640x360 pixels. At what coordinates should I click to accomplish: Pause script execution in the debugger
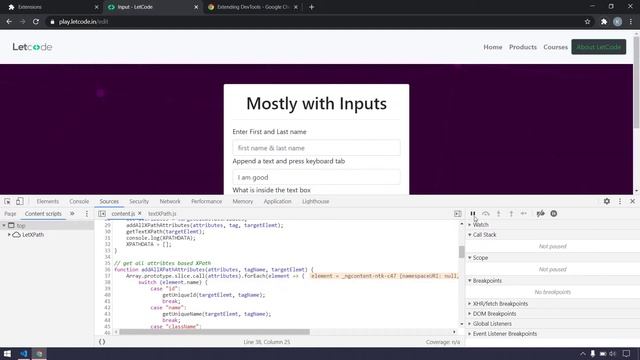point(473,213)
